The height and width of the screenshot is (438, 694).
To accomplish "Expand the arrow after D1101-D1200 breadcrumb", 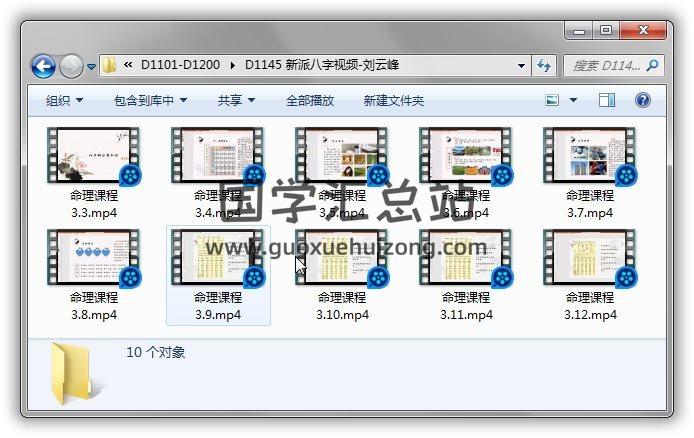I will (x=232, y=65).
